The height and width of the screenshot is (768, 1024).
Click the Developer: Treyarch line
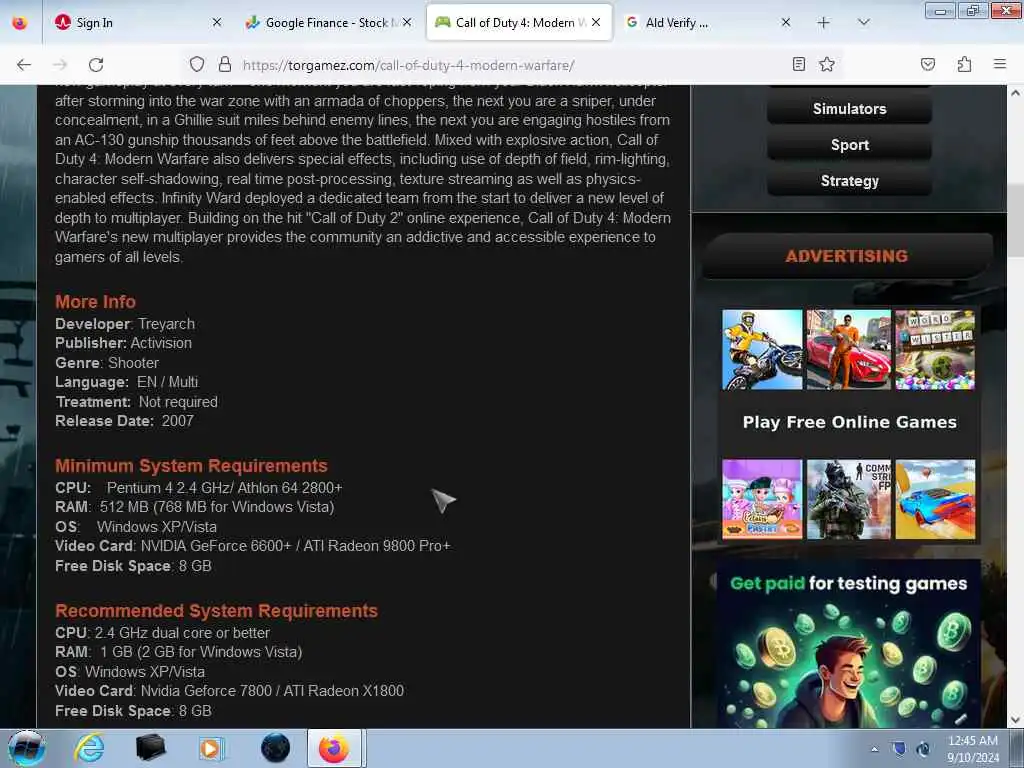click(x=125, y=324)
